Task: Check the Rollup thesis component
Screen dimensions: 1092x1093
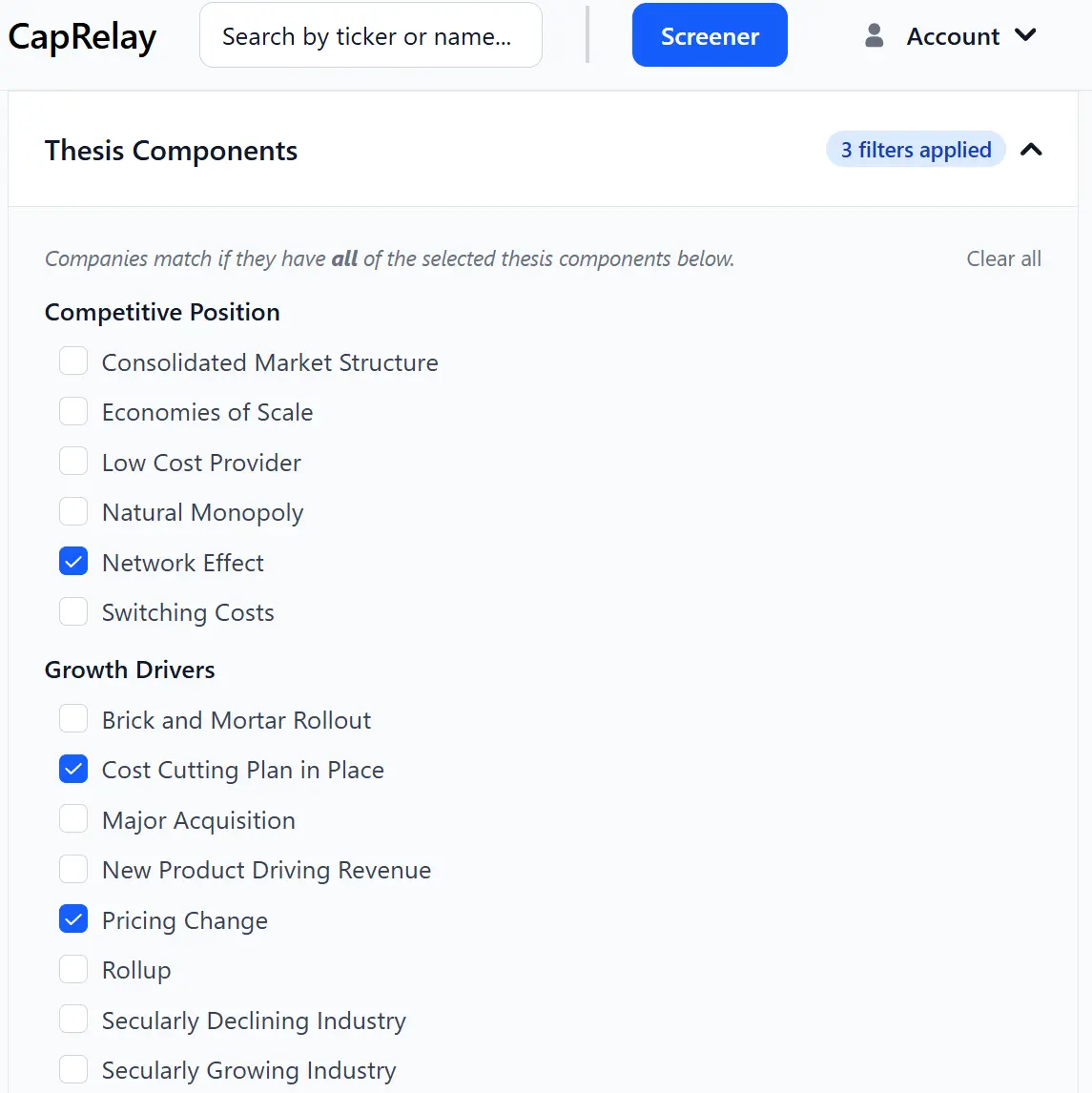Action: [x=73, y=969]
